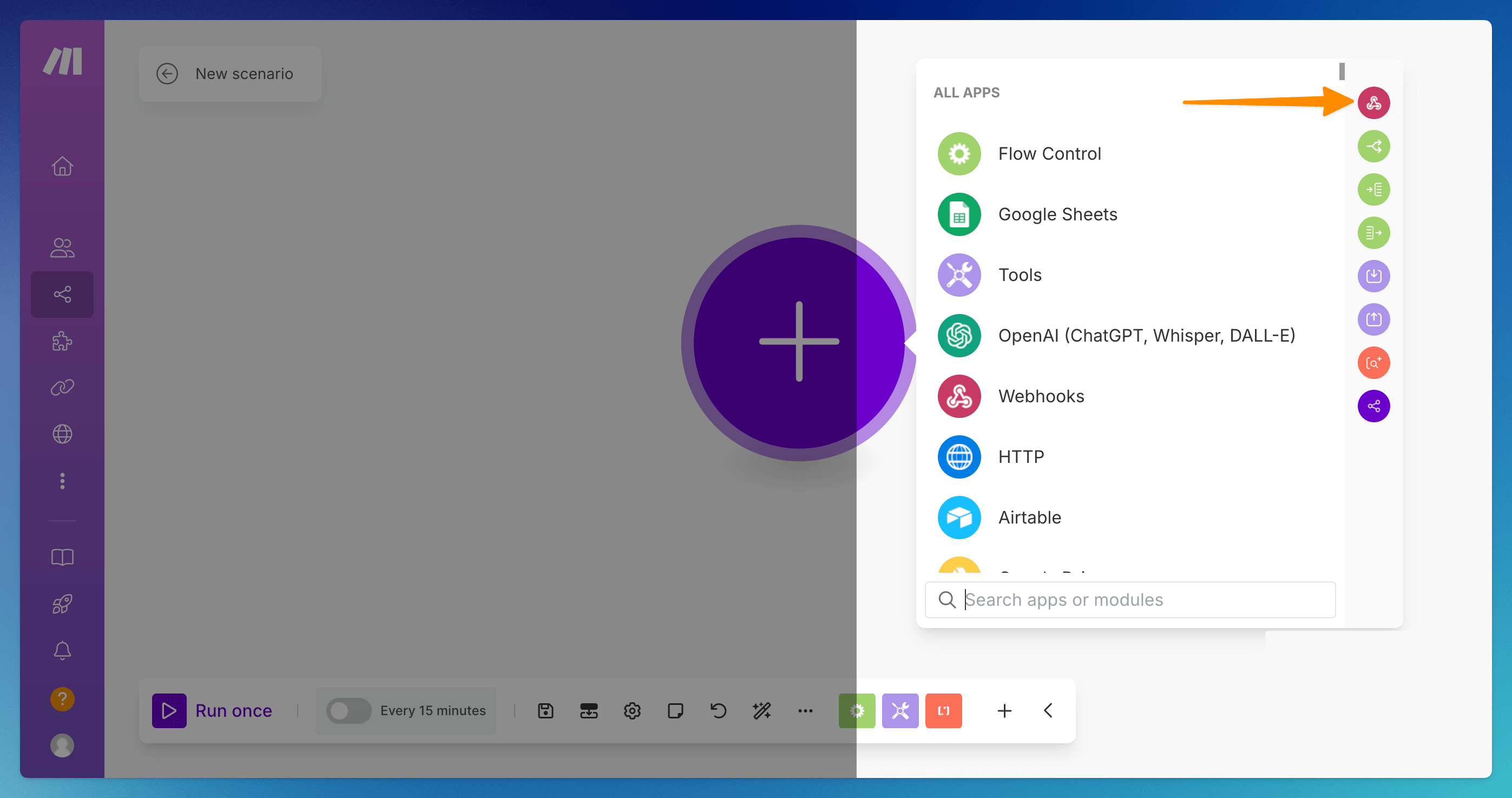Open the more options ellipsis in toolbar
This screenshot has width=1512, height=798.
pos(805,710)
